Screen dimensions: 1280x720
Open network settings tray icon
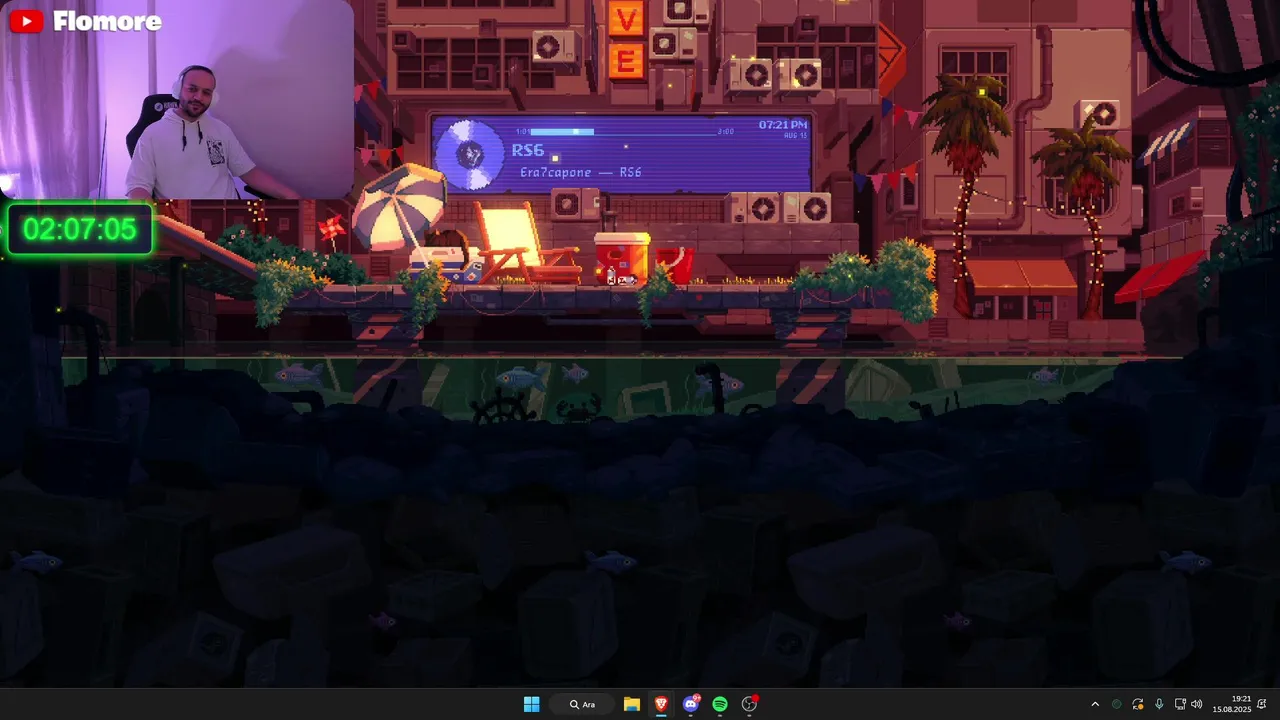(x=1180, y=704)
